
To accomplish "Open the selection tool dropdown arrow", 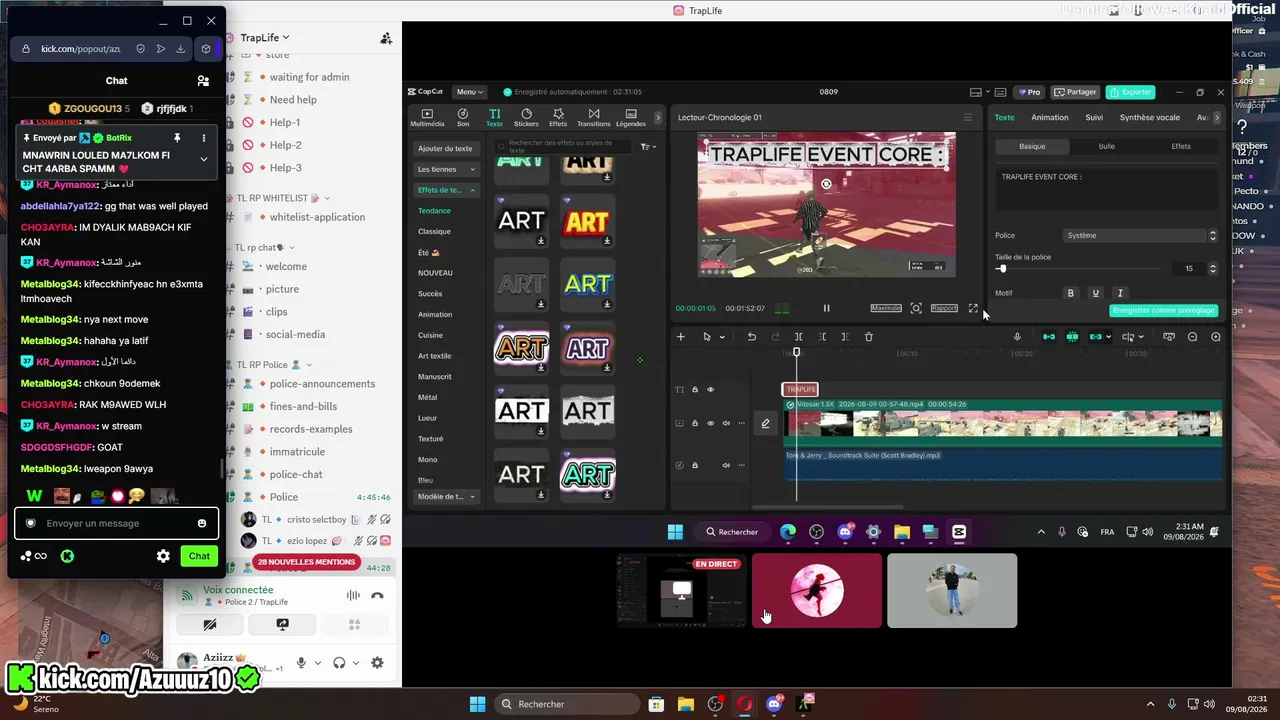I will (x=722, y=337).
